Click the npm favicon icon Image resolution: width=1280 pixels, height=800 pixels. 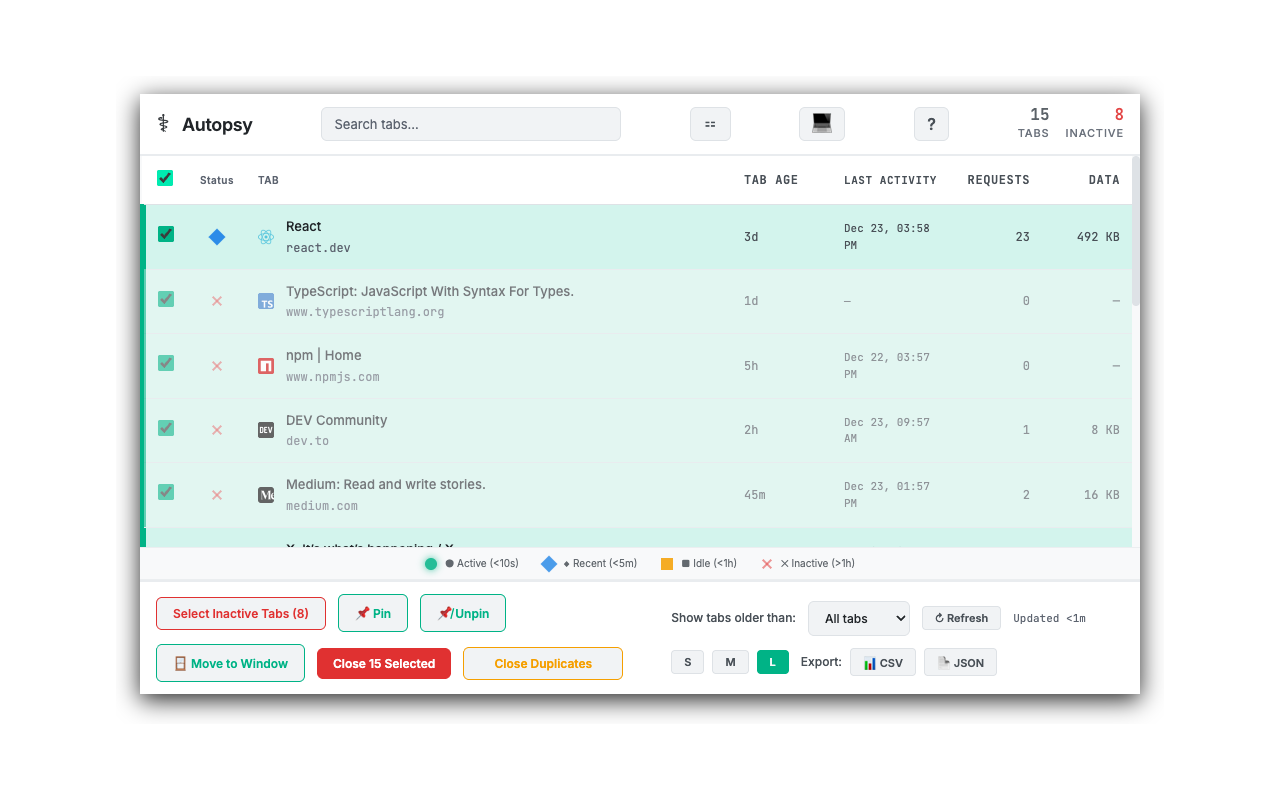tap(265, 365)
